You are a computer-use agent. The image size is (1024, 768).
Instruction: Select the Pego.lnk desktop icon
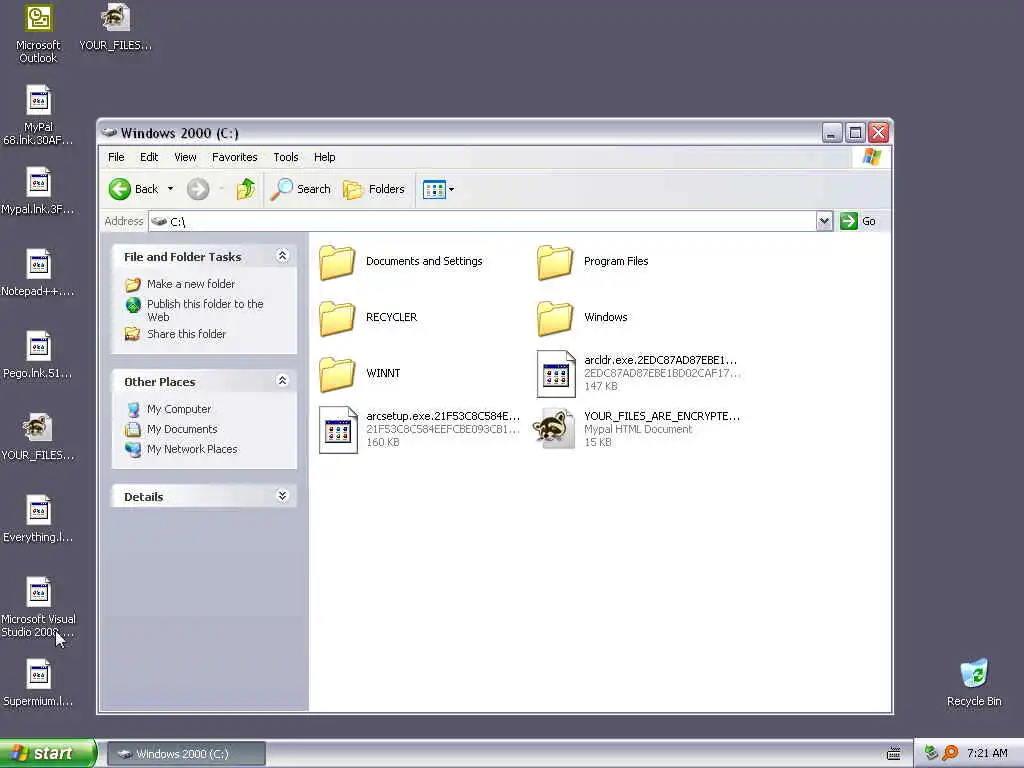pos(39,347)
